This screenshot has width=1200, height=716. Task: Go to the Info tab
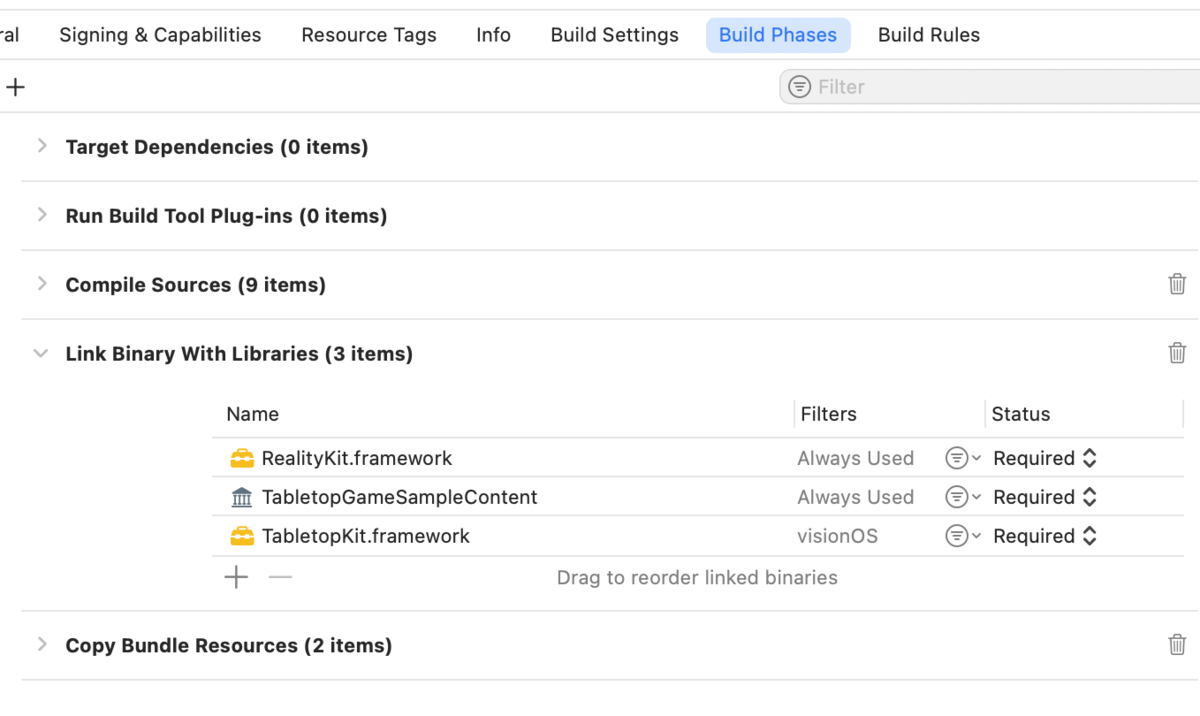point(493,35)
